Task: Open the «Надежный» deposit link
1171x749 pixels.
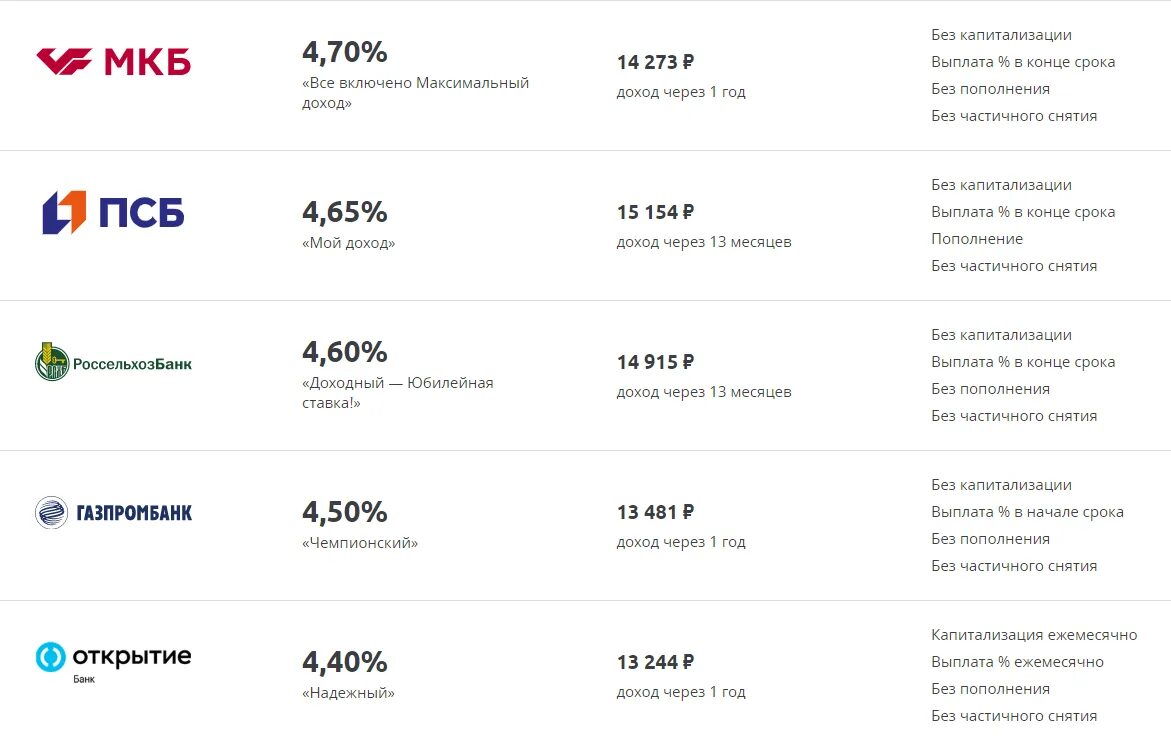Action: 348,693
